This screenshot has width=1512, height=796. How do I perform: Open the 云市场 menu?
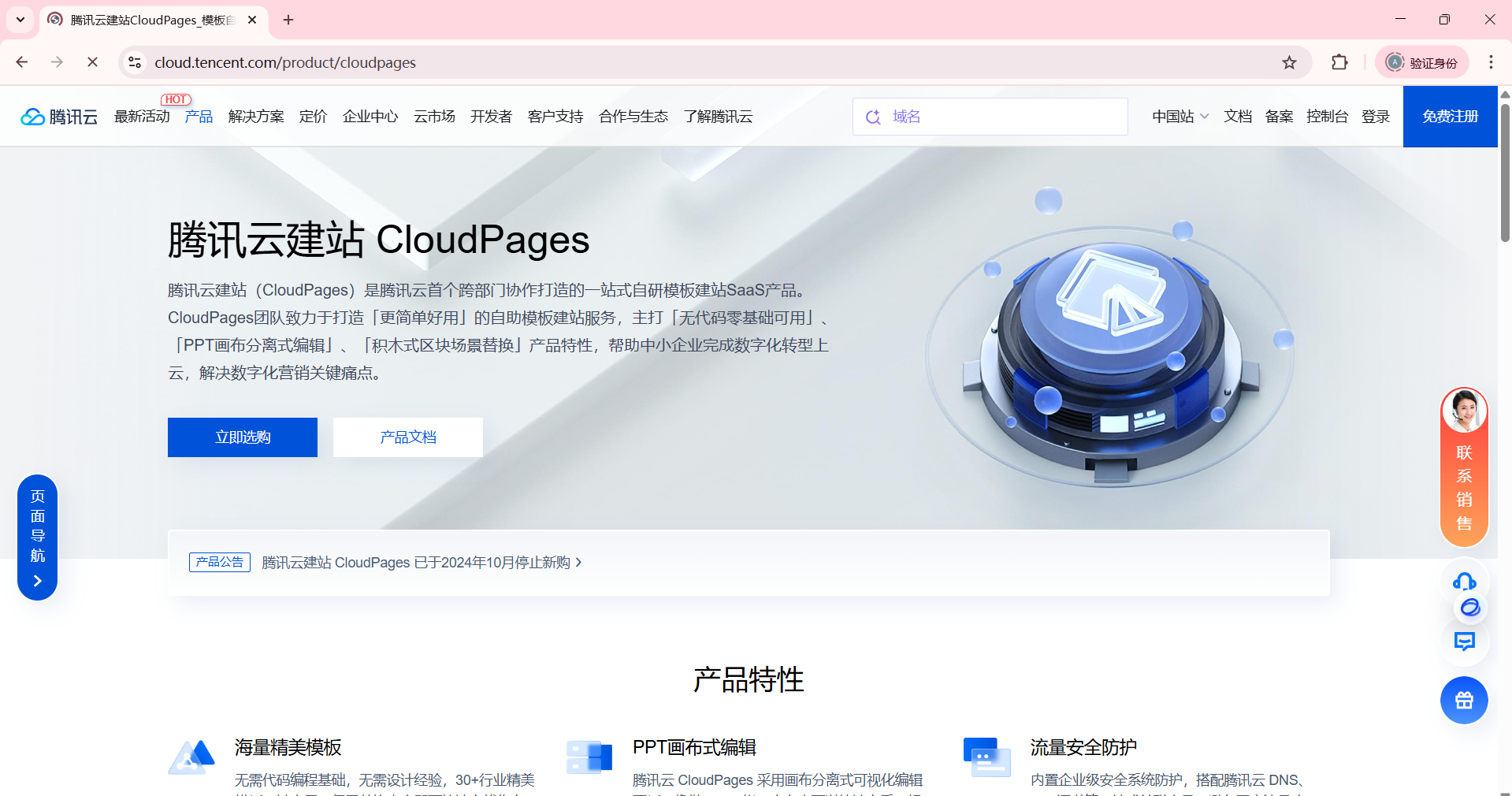(434, 117)
